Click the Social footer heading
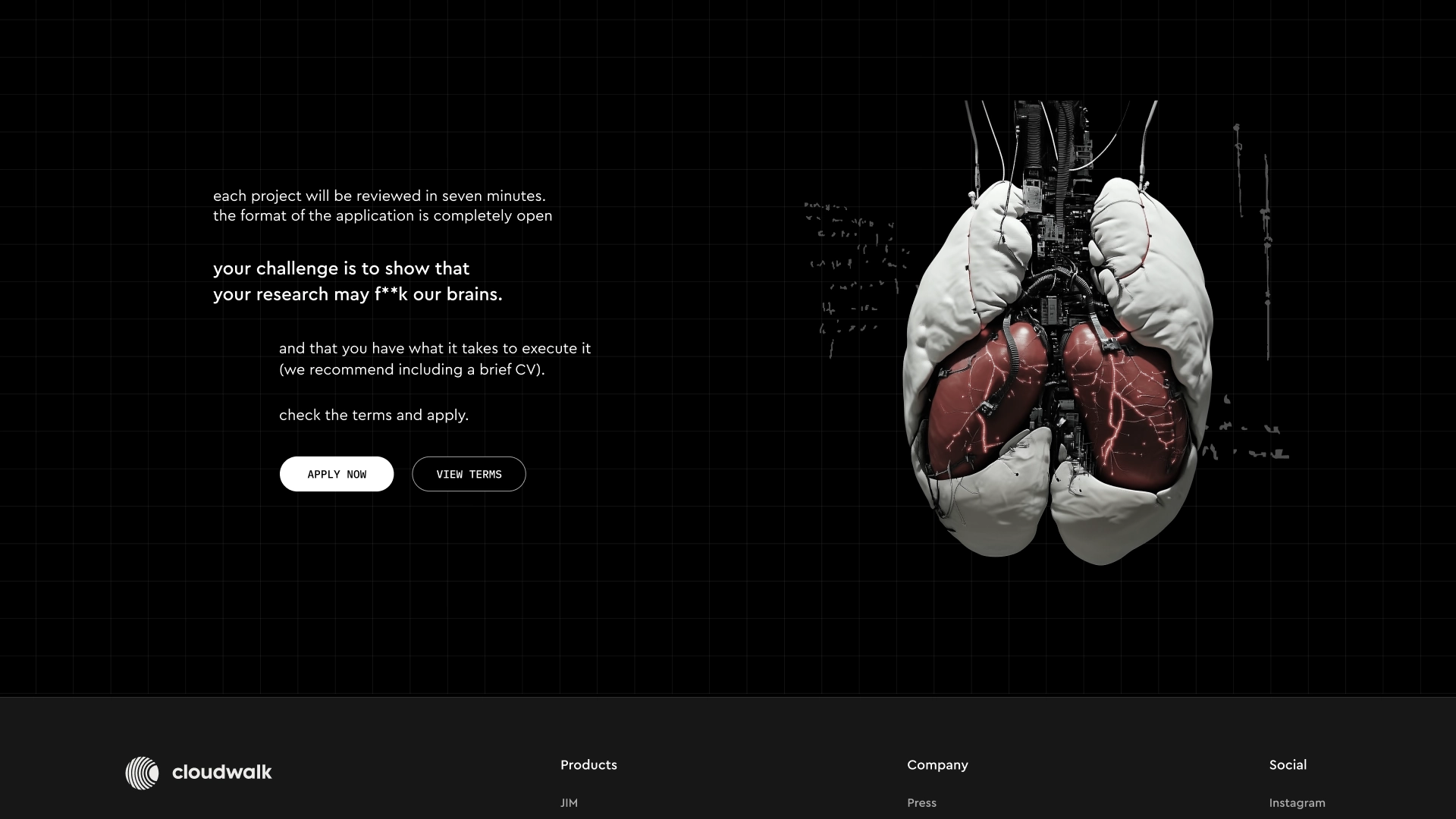The image size is (1456, 819). pyautogui.click(x=1288, y=764)
